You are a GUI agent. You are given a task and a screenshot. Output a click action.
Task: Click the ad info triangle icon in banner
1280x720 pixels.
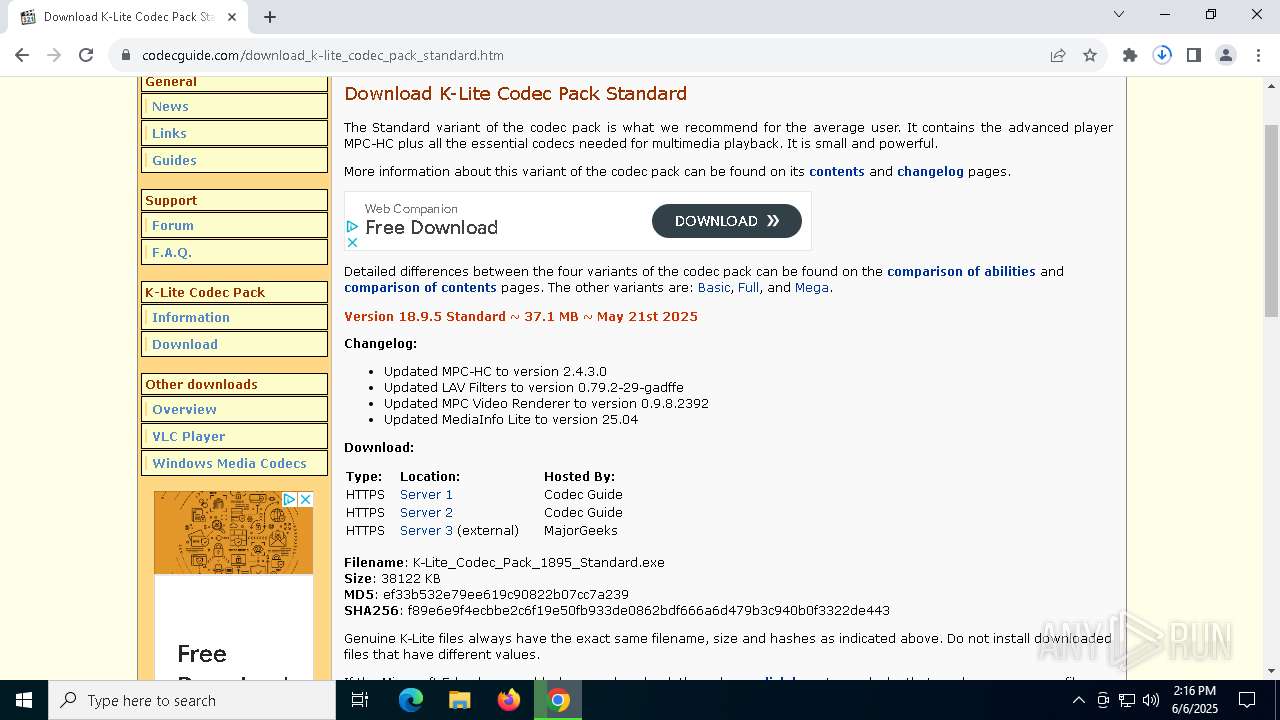[352, 227]
